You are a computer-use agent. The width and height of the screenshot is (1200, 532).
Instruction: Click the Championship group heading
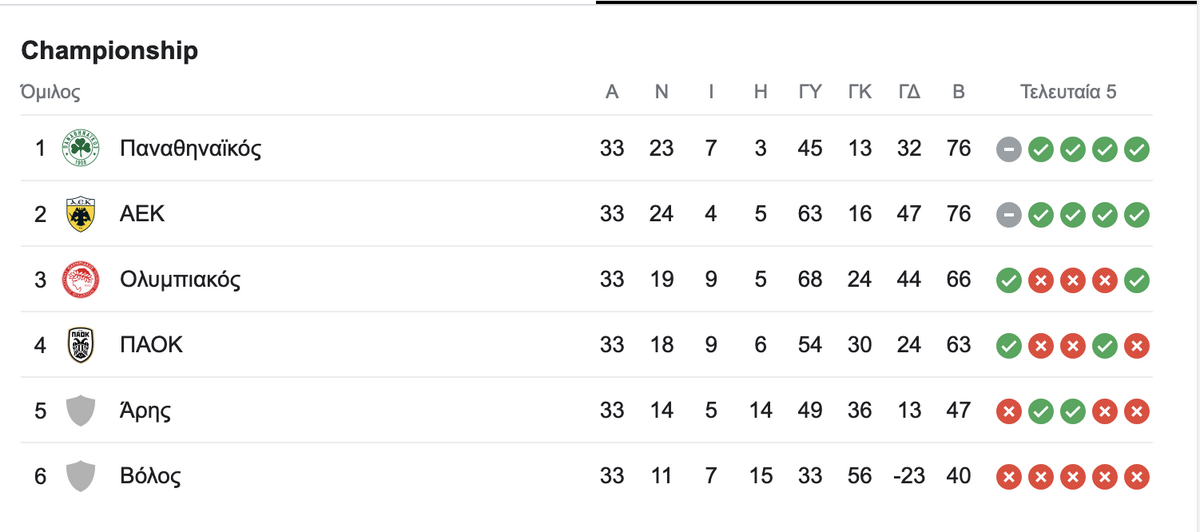tap(109, 51)
